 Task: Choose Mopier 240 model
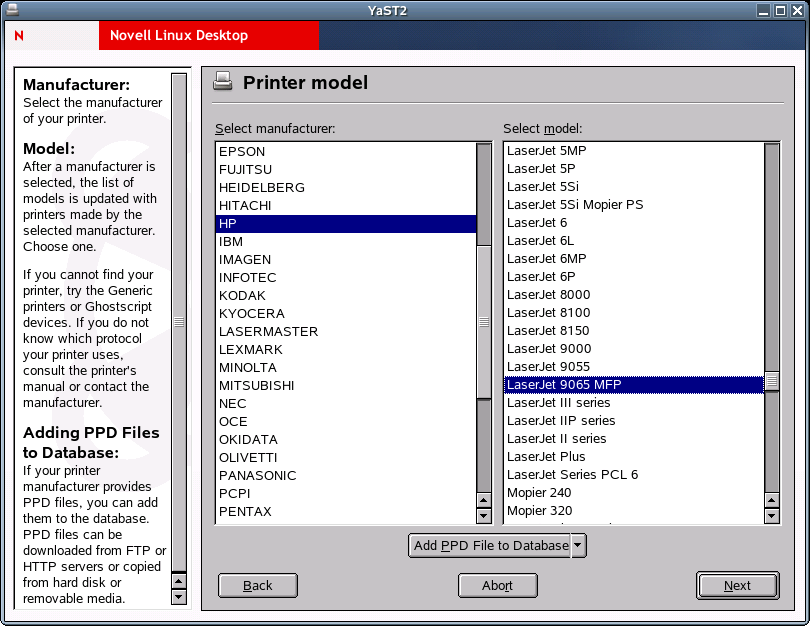634,493
